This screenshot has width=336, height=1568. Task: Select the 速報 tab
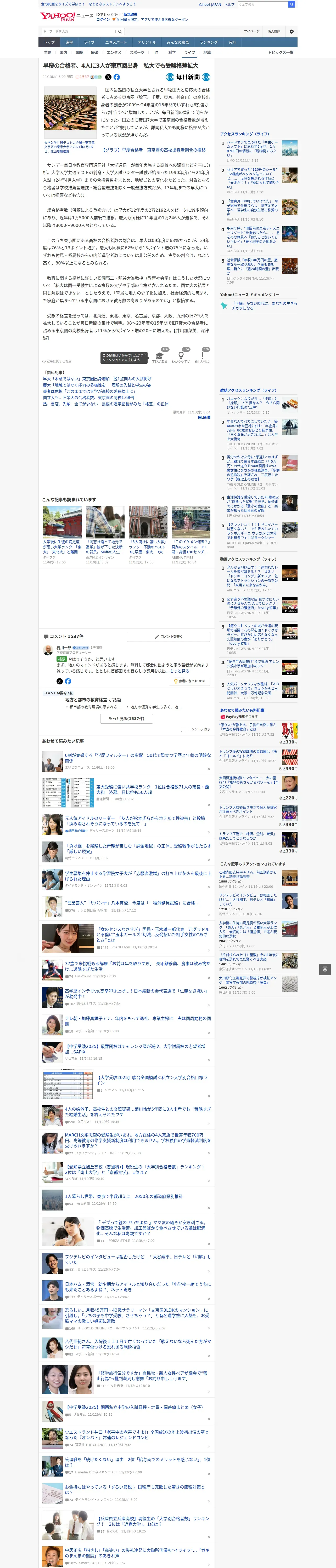(69, 43)
